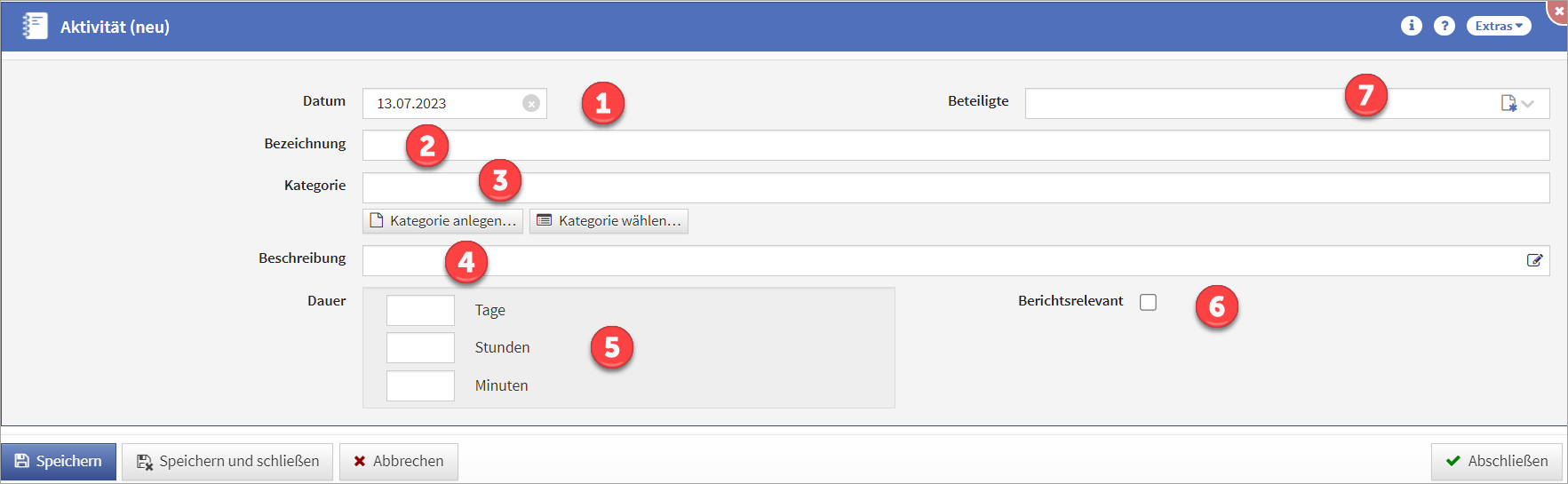This screenshot has height=484, width=1568.
Task: Clear the Datum field with the x icon
Action: pyautogui.click(x=531, y=104)
